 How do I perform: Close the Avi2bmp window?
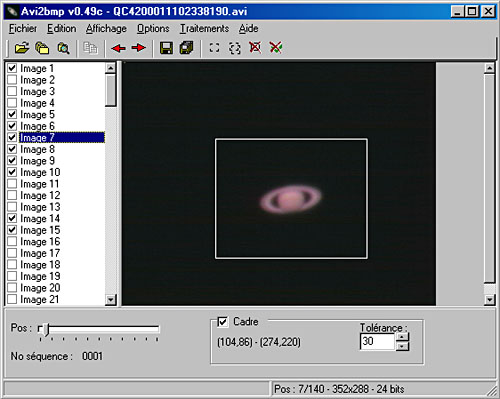(x=488, y=12)
